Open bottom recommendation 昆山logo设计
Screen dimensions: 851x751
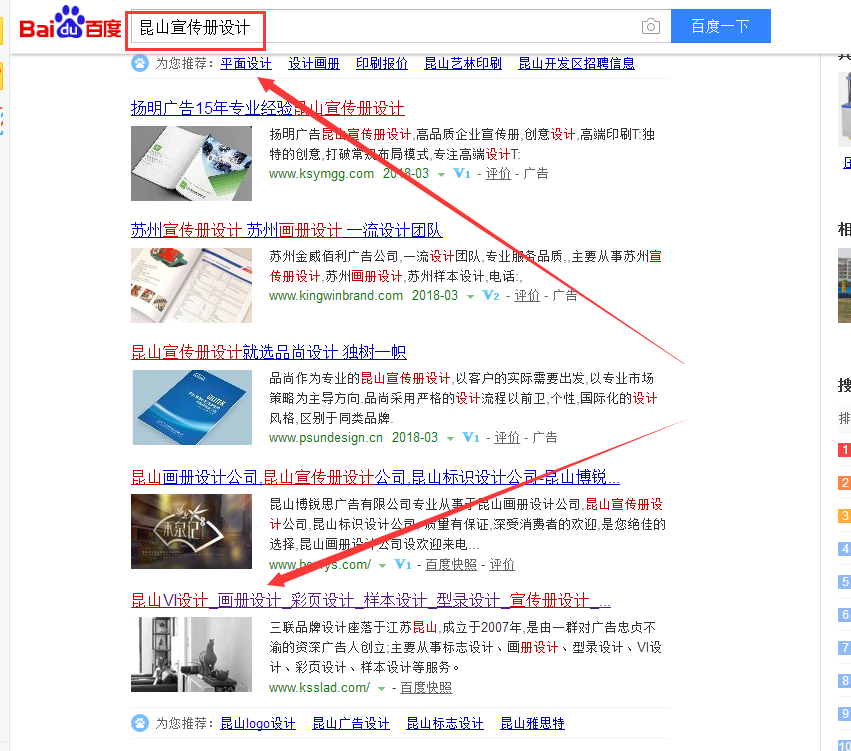258,723
